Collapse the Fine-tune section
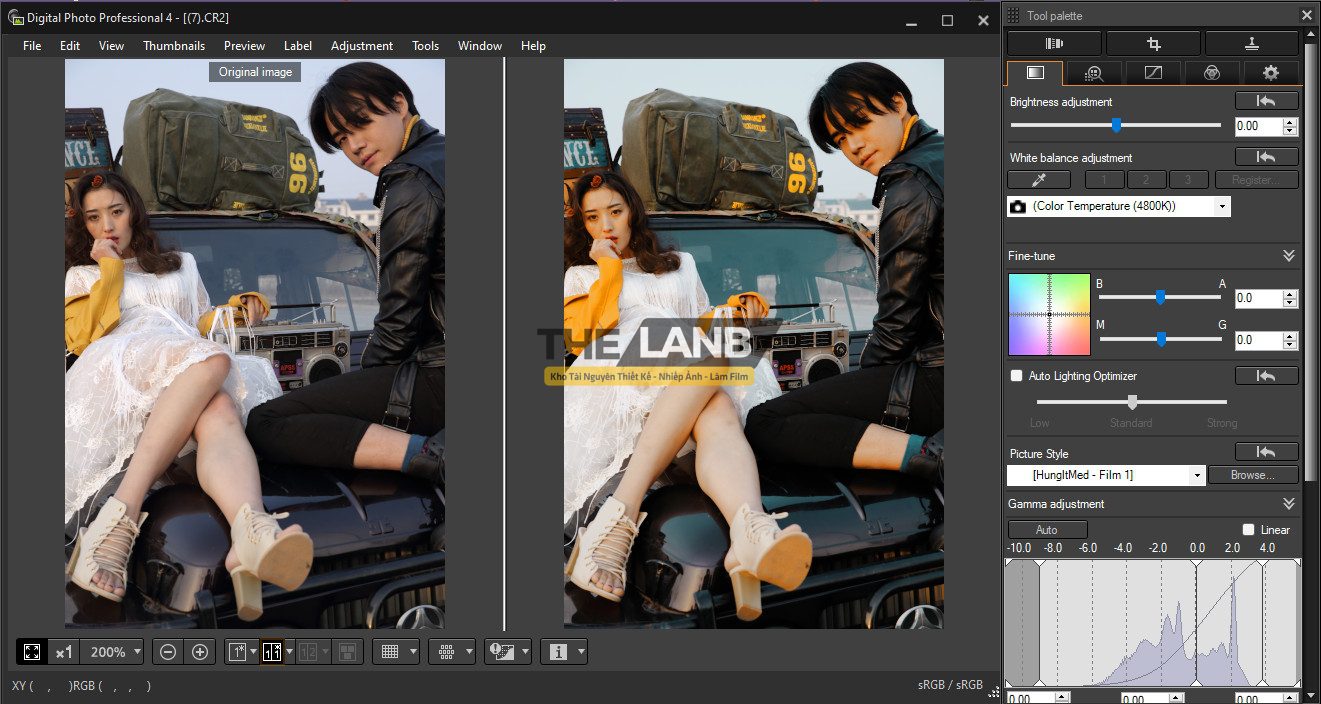This screenshot has width=1321, height=704. click(1289, 256)
